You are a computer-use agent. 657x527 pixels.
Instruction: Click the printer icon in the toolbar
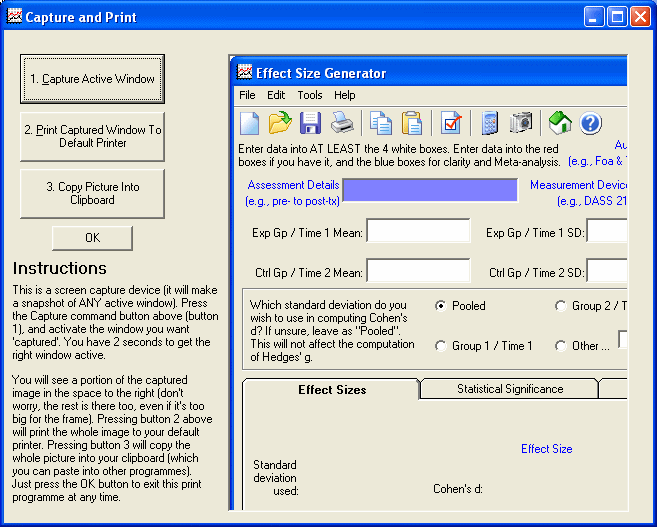[x=342, y=123]
